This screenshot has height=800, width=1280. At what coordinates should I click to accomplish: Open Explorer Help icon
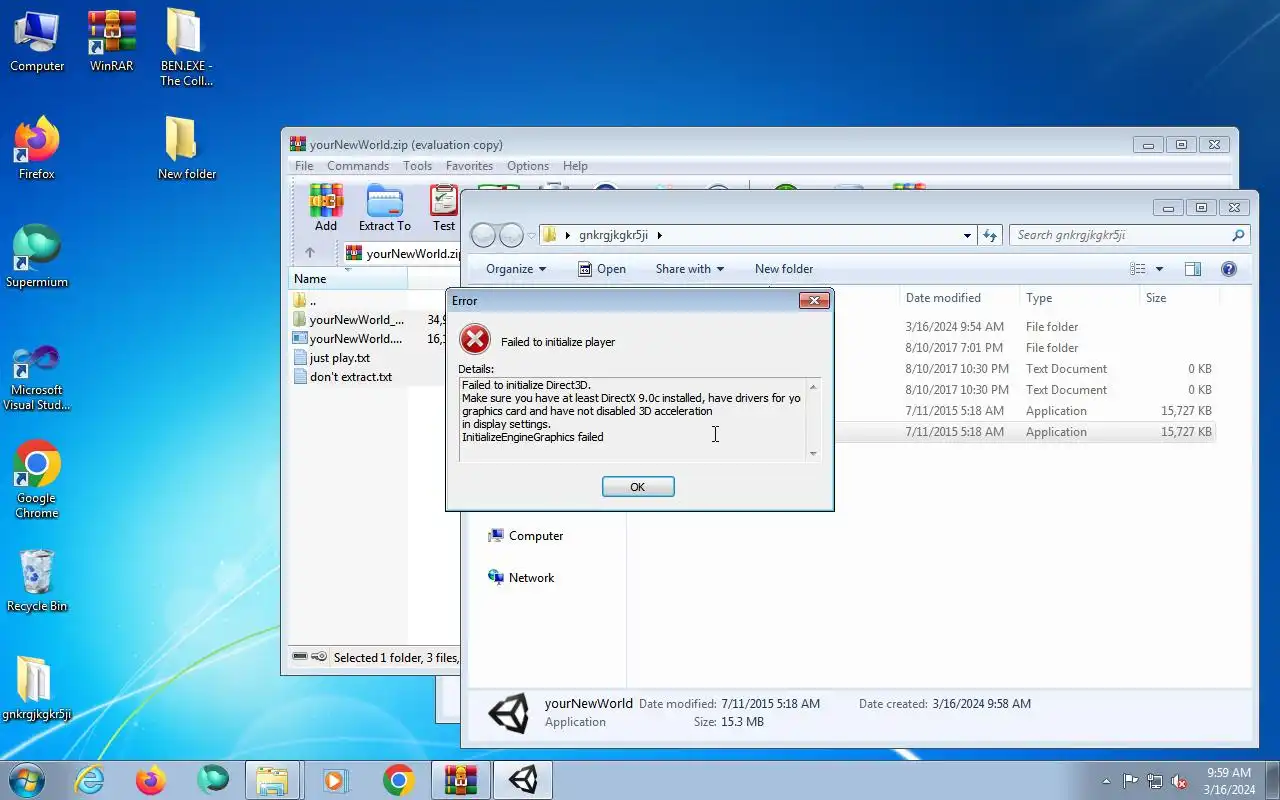tap(1229, 269)
